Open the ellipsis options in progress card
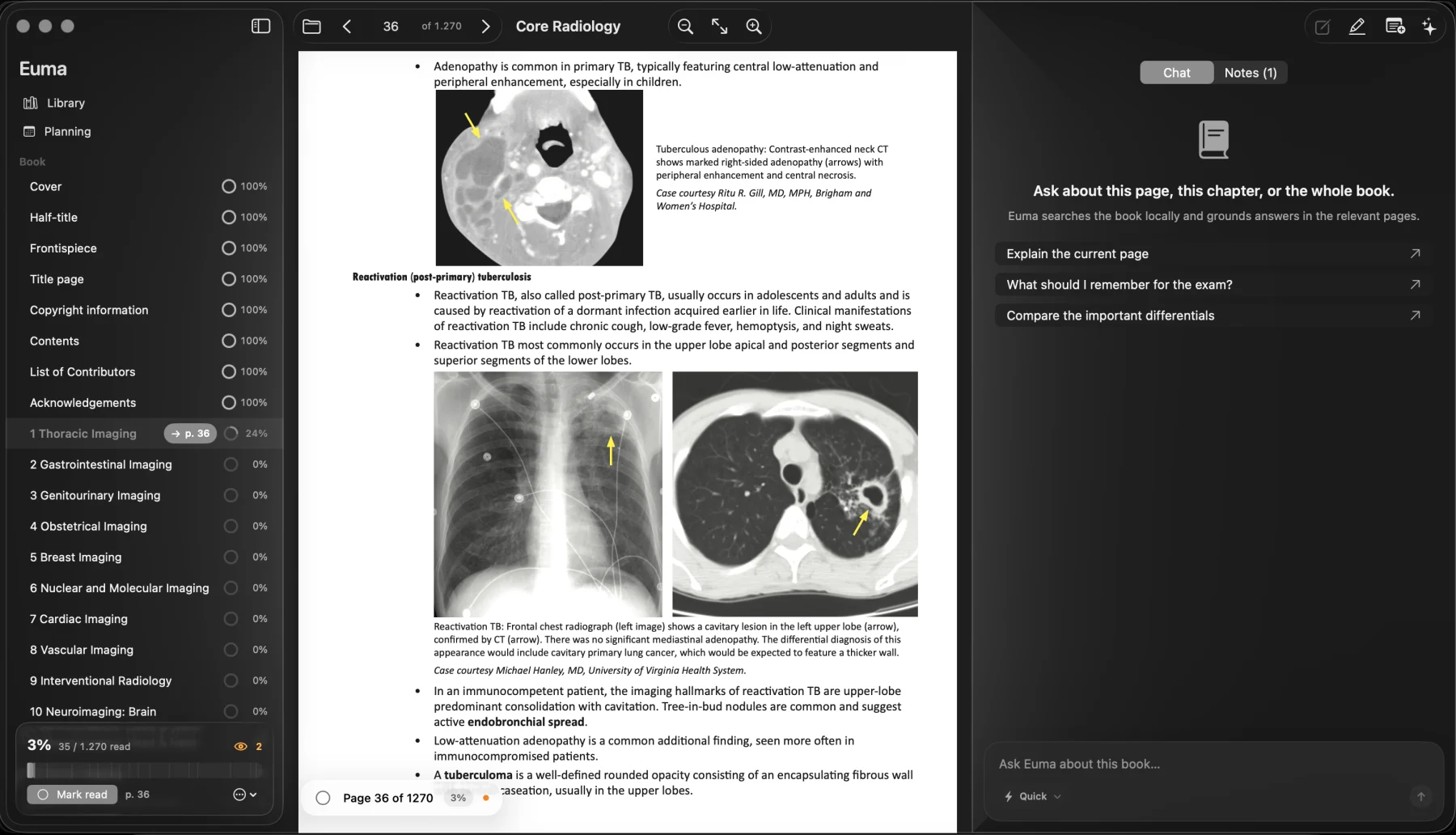The image size is (1456, 835). tap(239, 795)
